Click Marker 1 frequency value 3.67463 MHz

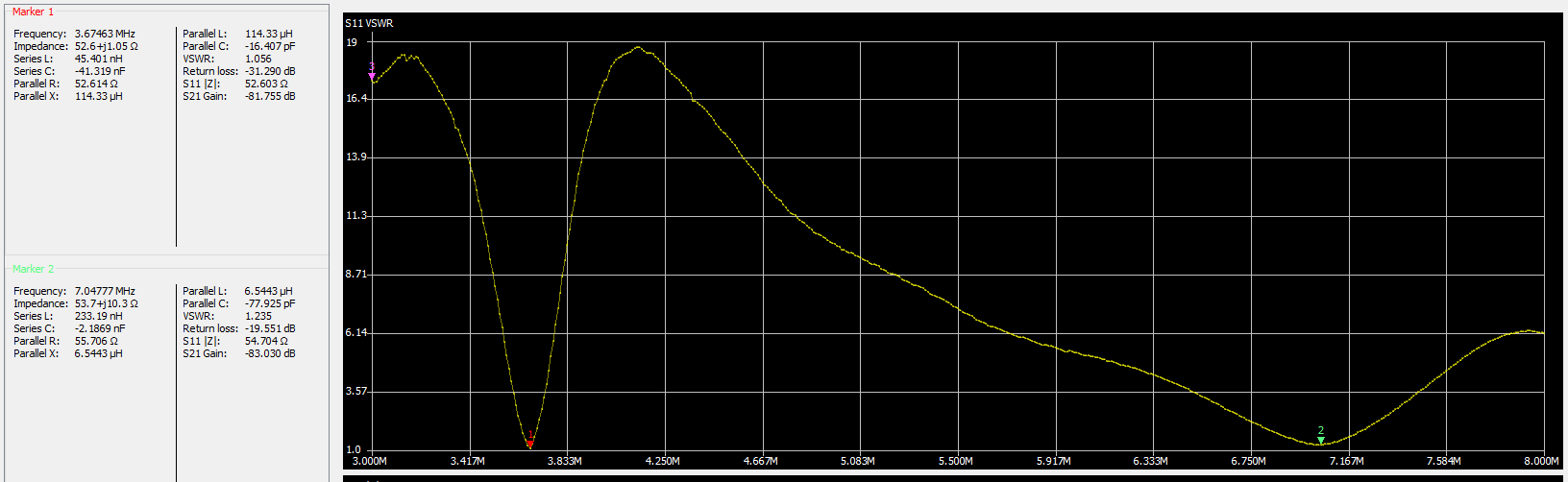click(105, 34)
